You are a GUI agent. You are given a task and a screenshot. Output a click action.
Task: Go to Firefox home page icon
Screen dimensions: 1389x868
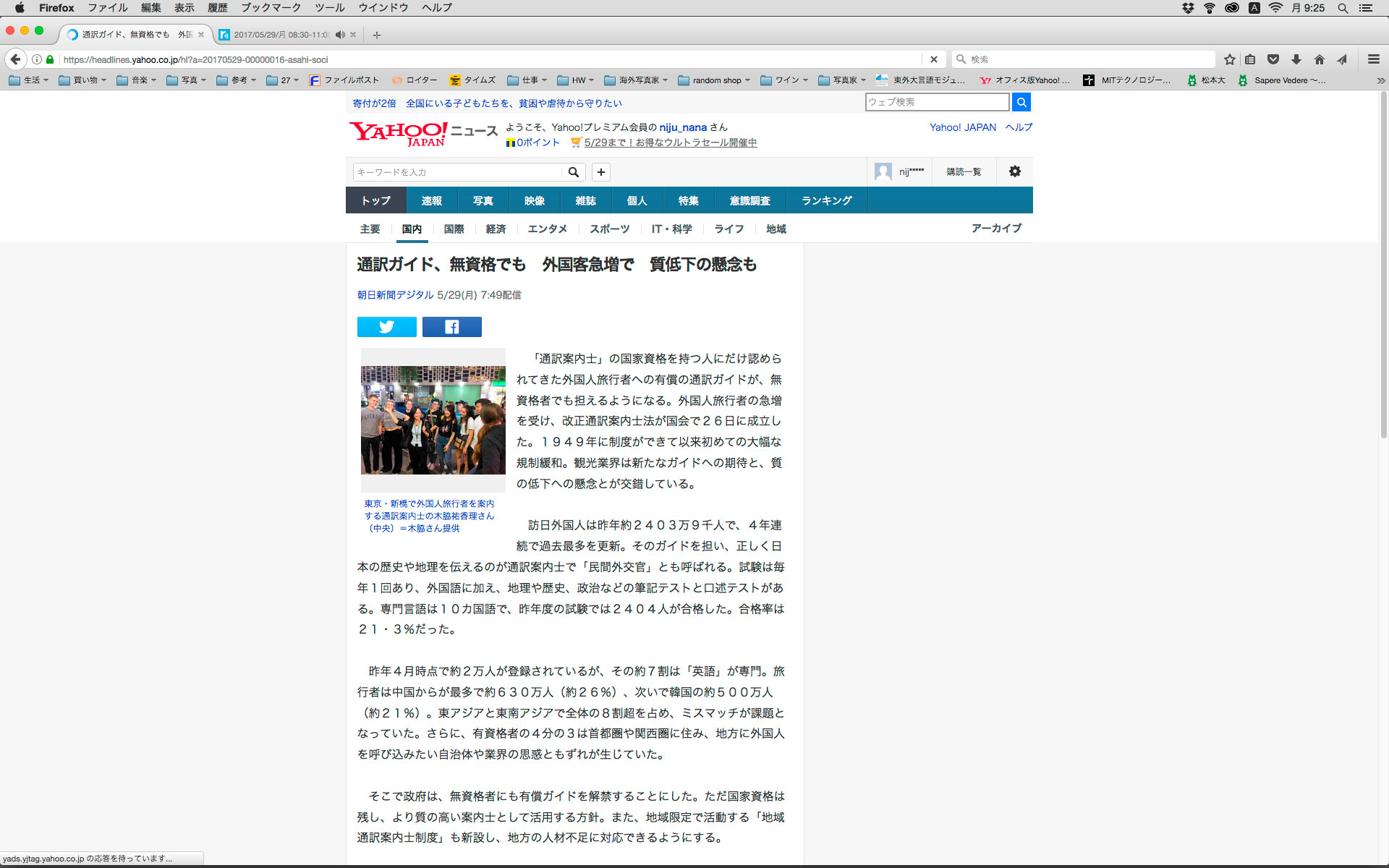(x=1319, y=59)
